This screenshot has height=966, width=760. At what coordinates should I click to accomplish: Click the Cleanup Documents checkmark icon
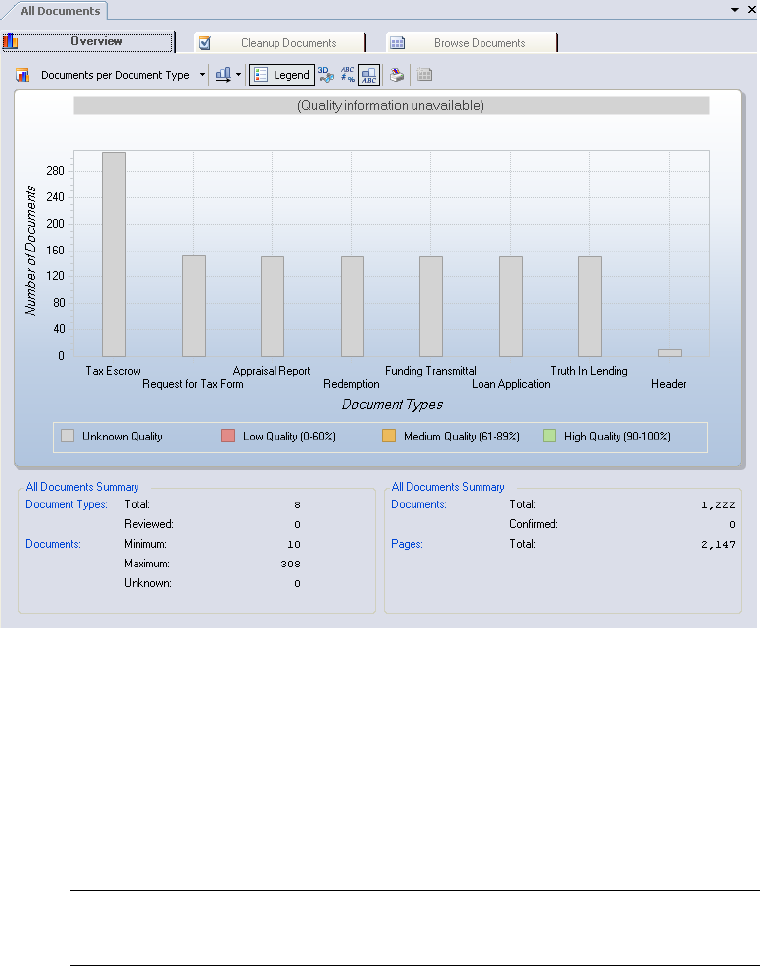tap(205, 43)
